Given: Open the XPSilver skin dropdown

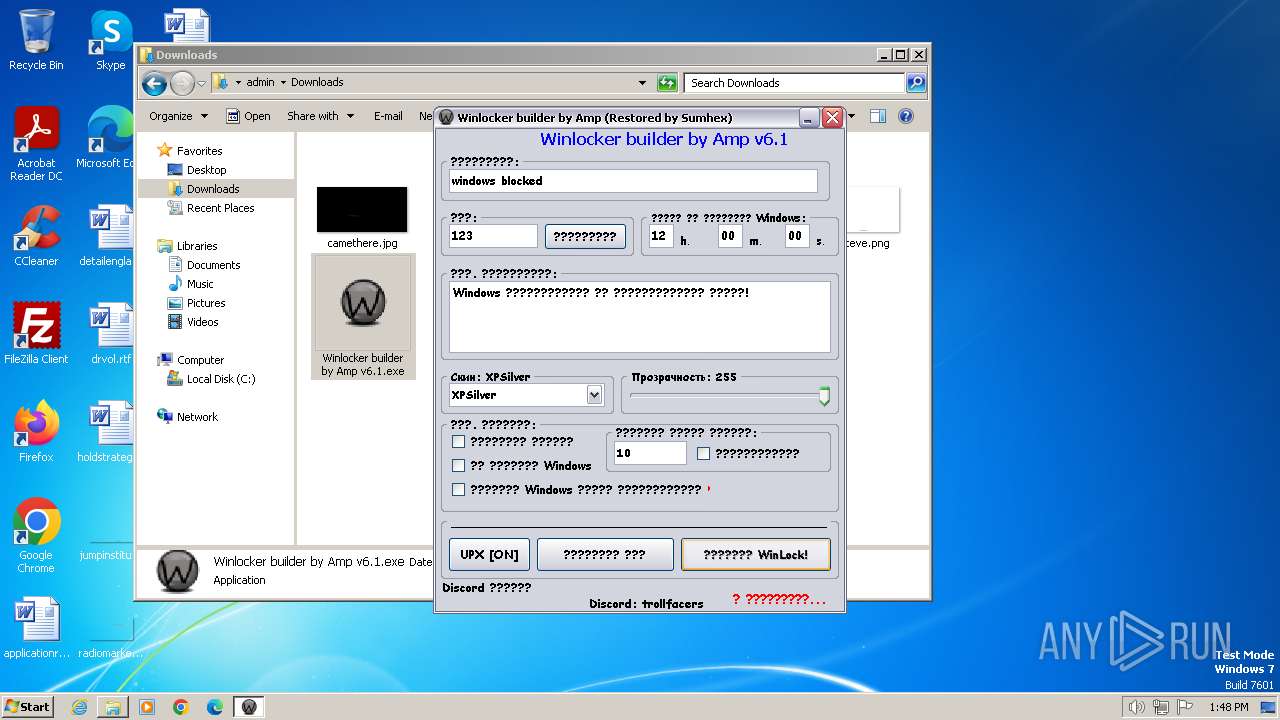Looking at the screenshot, I should pos(595,395).
